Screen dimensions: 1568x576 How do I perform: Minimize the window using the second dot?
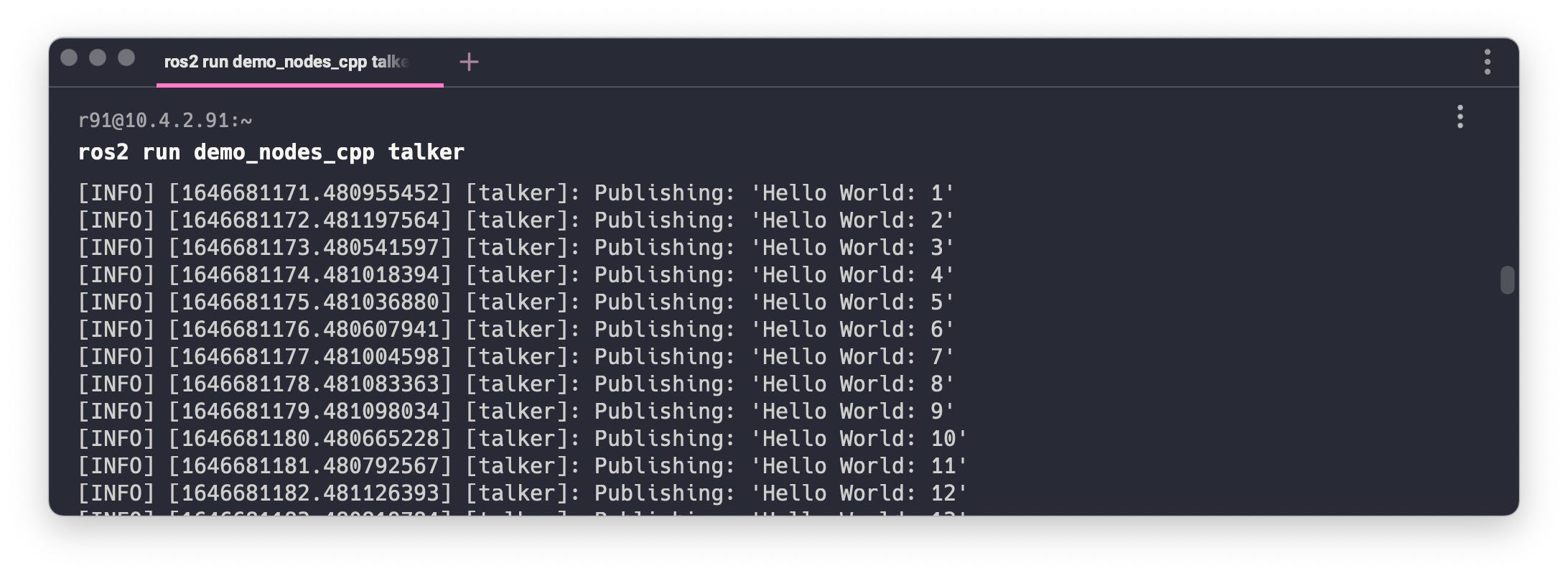98,57
